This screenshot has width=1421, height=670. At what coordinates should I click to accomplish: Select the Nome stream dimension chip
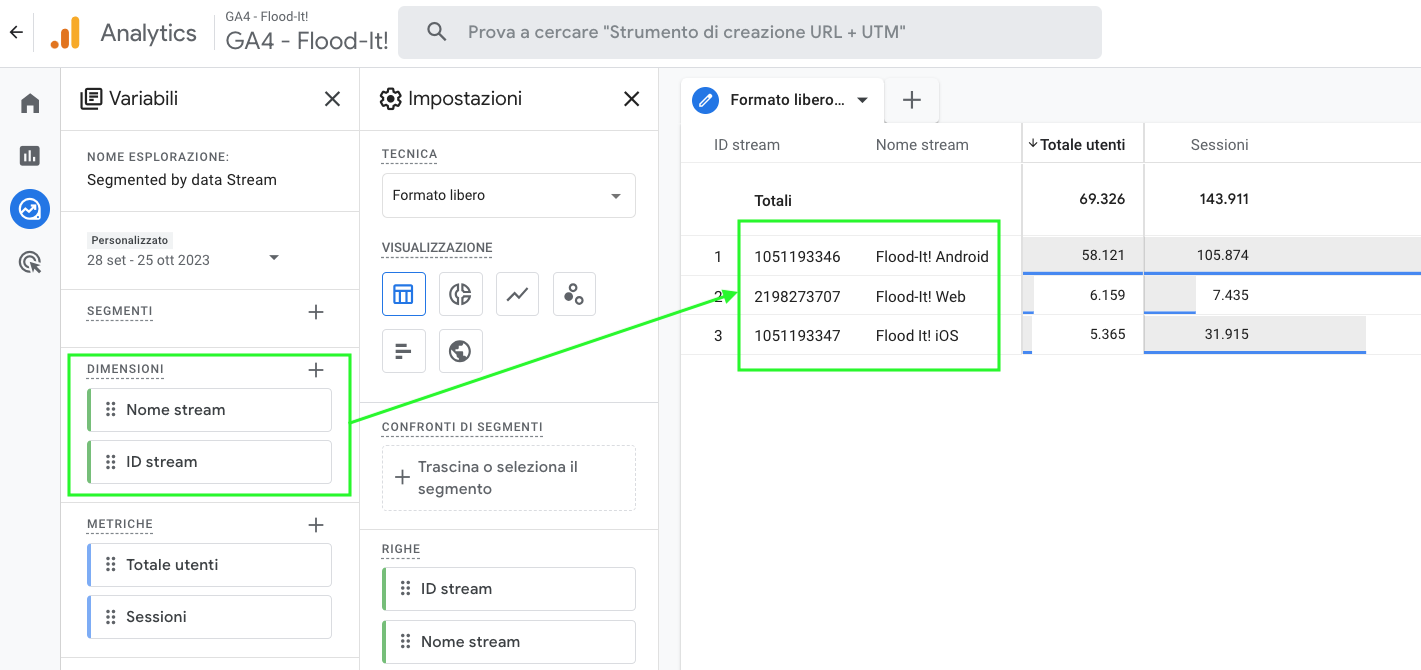(210, 410)
